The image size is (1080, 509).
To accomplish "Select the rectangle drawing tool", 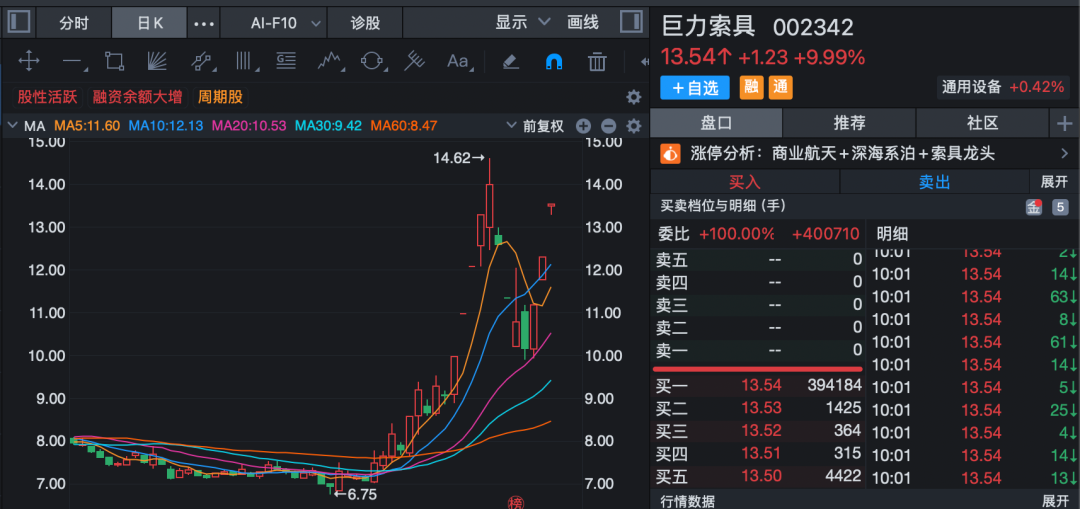I will 114,62.
